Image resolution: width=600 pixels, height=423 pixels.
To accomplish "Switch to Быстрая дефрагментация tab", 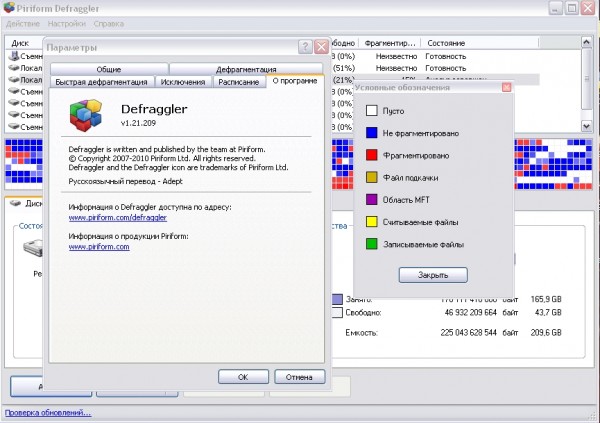I will (101, 82).
